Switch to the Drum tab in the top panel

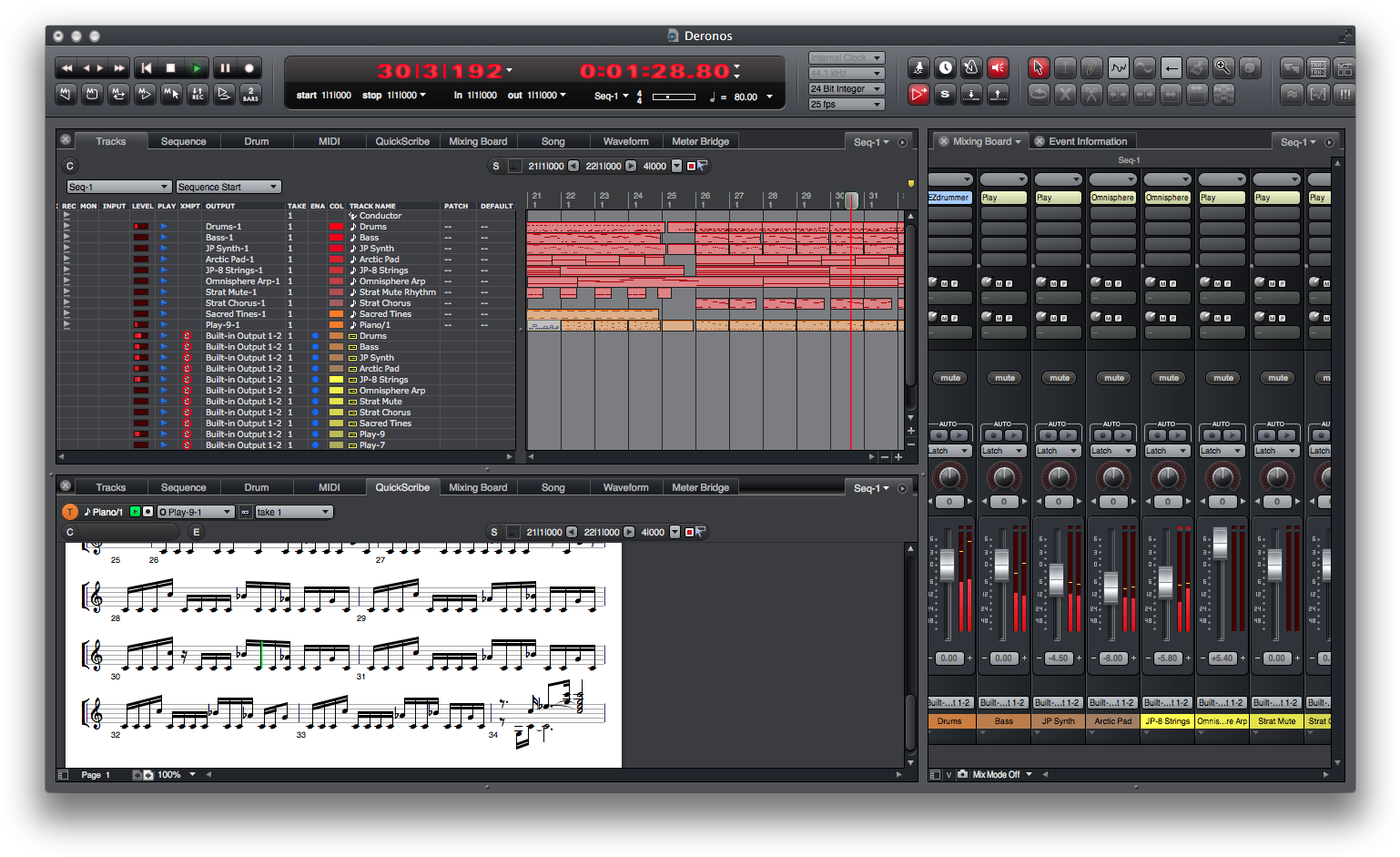(256, 142)
